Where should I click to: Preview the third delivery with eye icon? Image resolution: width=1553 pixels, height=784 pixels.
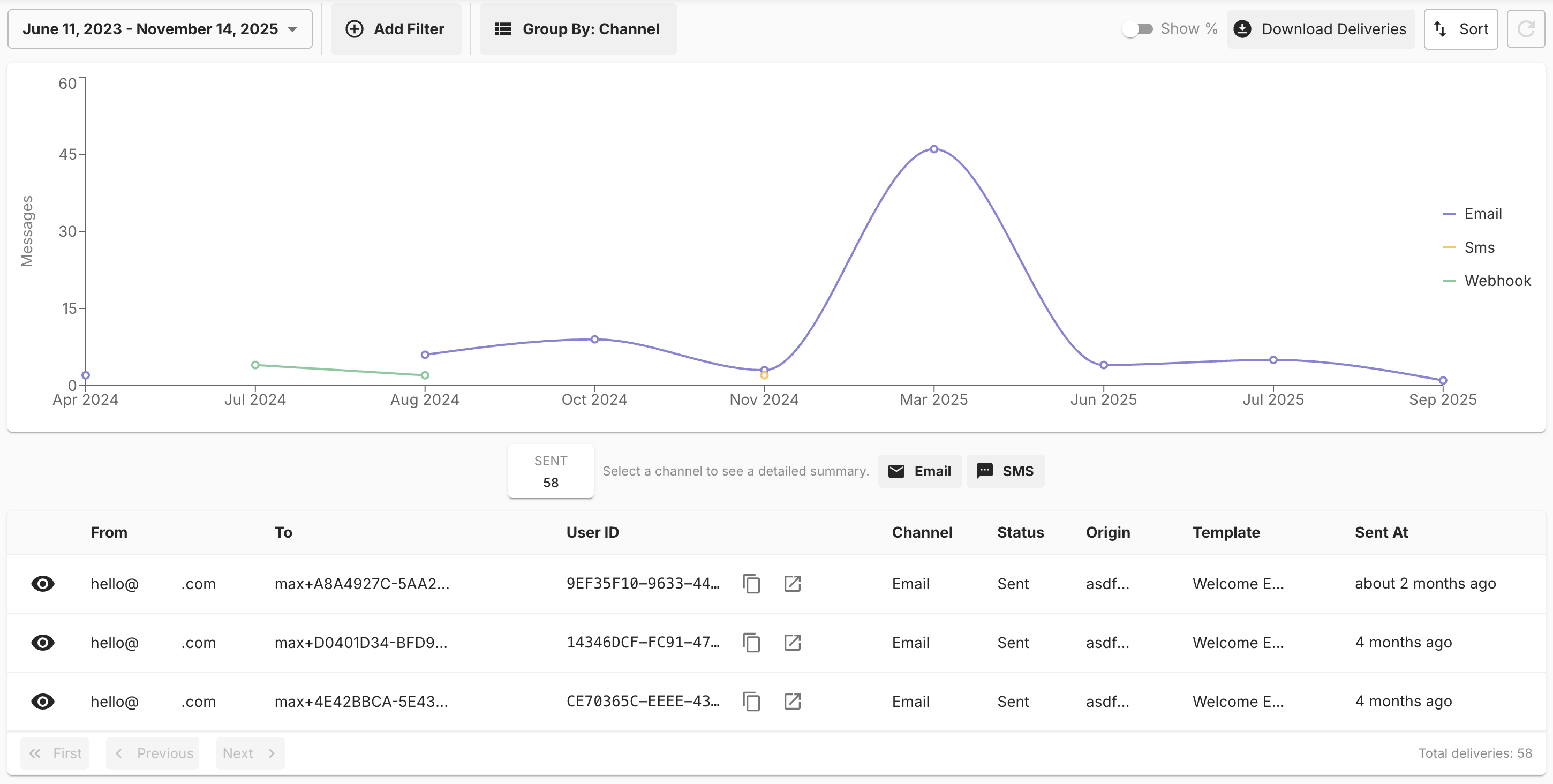[x=43, y=702]
